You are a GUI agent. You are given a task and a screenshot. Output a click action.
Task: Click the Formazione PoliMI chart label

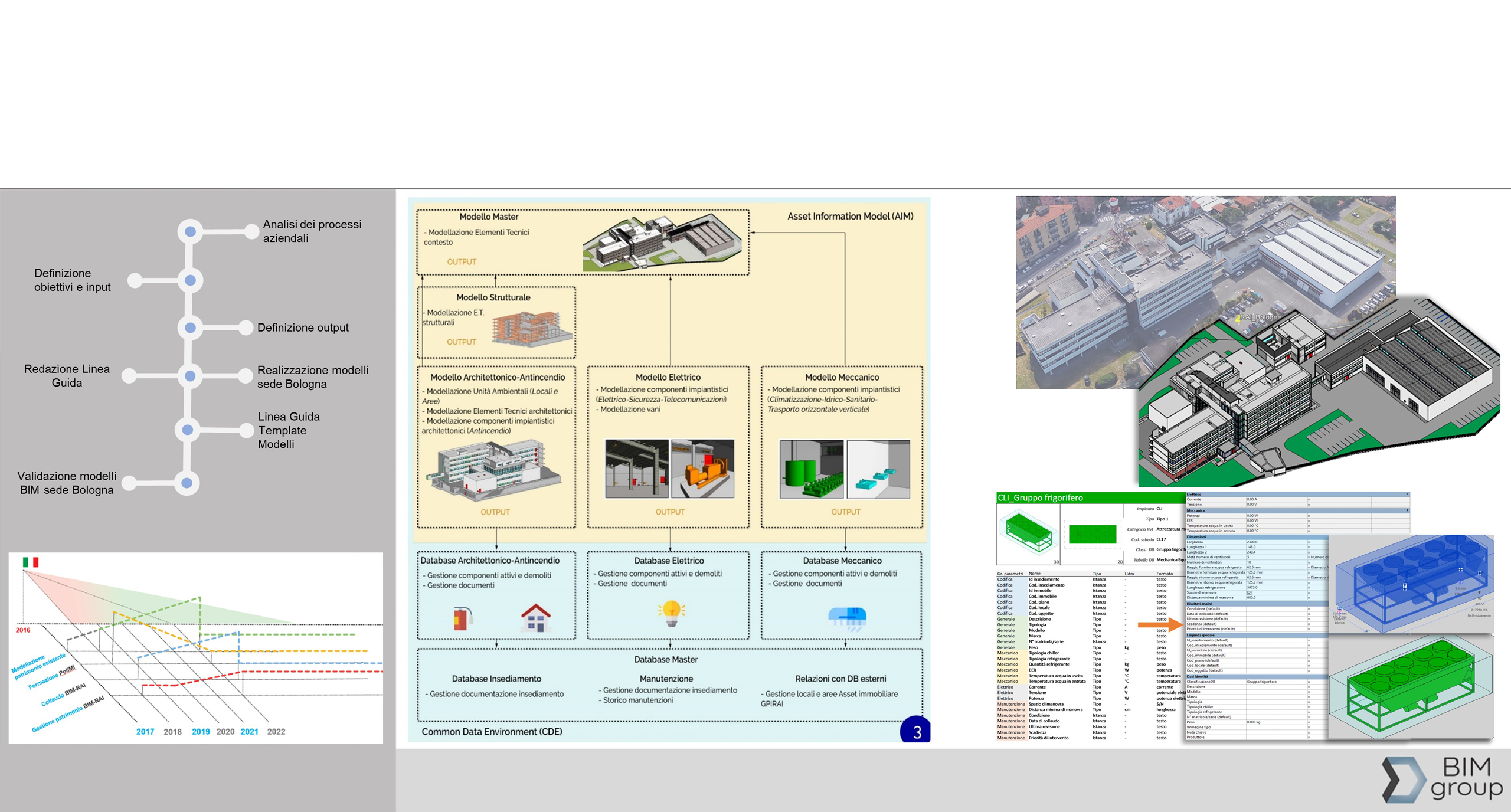point(52,677)
